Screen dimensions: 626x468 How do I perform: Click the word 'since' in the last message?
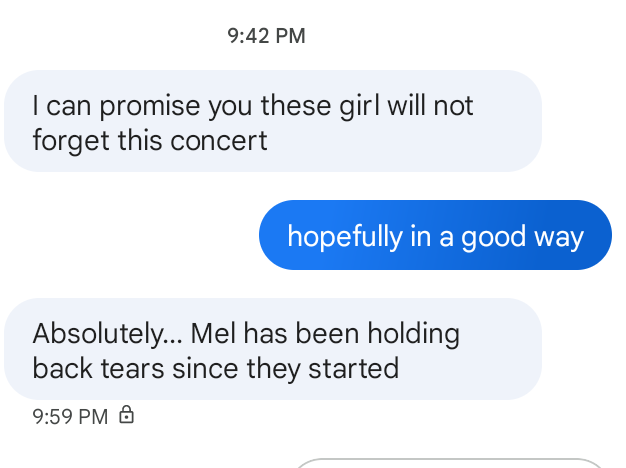(206, 369)
